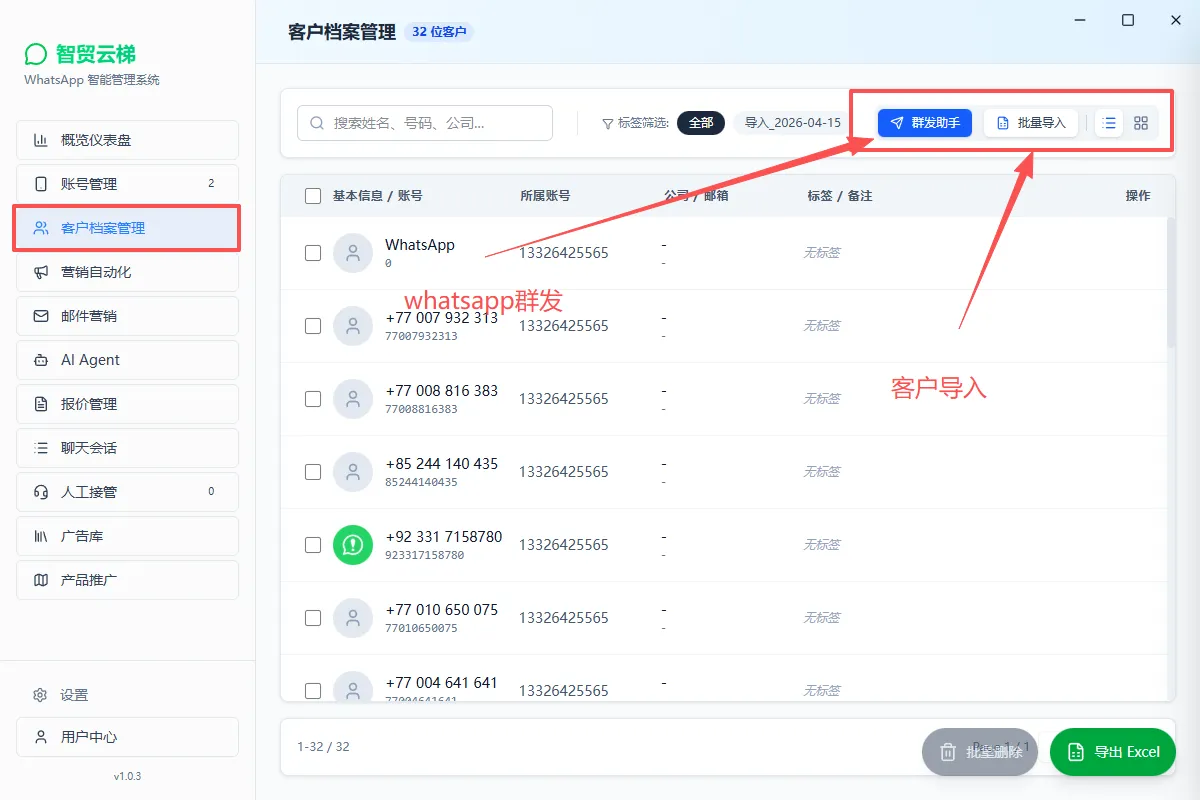The image size is (1200, 800).
Task: Click the 营销自动化 megaphone icon
Action: [x=41, y=272]
